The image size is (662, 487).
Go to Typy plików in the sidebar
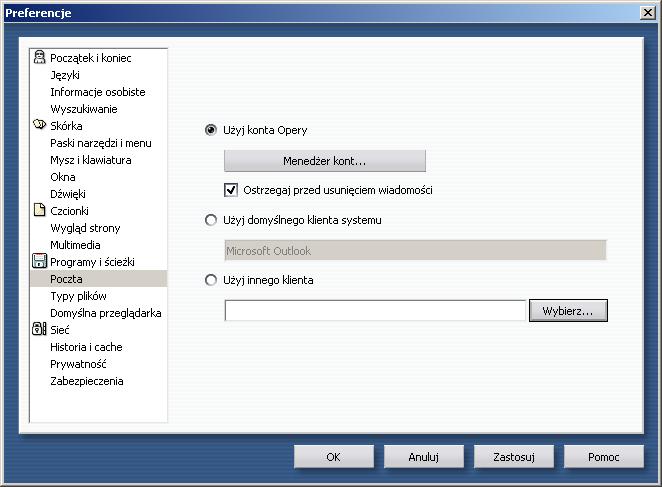pyautogui.click(x=78, y=296)
